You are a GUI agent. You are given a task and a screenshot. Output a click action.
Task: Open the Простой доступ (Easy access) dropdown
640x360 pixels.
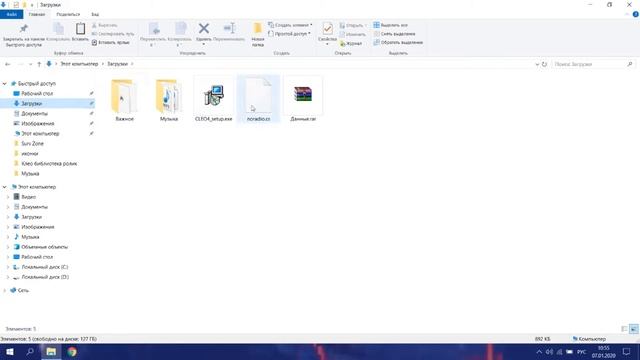pyautogui.click(x=289, y=34)
